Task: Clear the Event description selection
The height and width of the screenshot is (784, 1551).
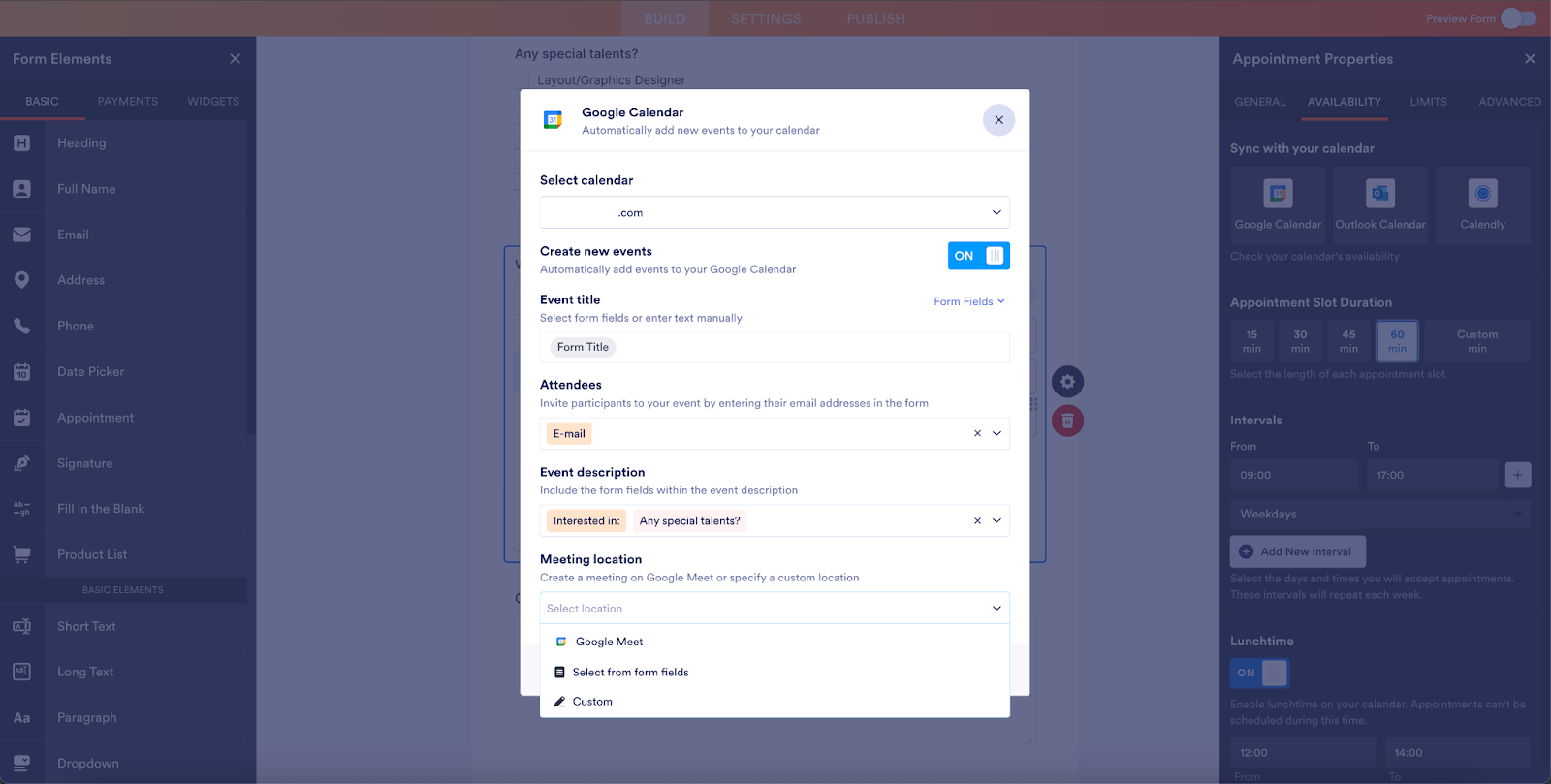Action: click(x=977, y=521)
